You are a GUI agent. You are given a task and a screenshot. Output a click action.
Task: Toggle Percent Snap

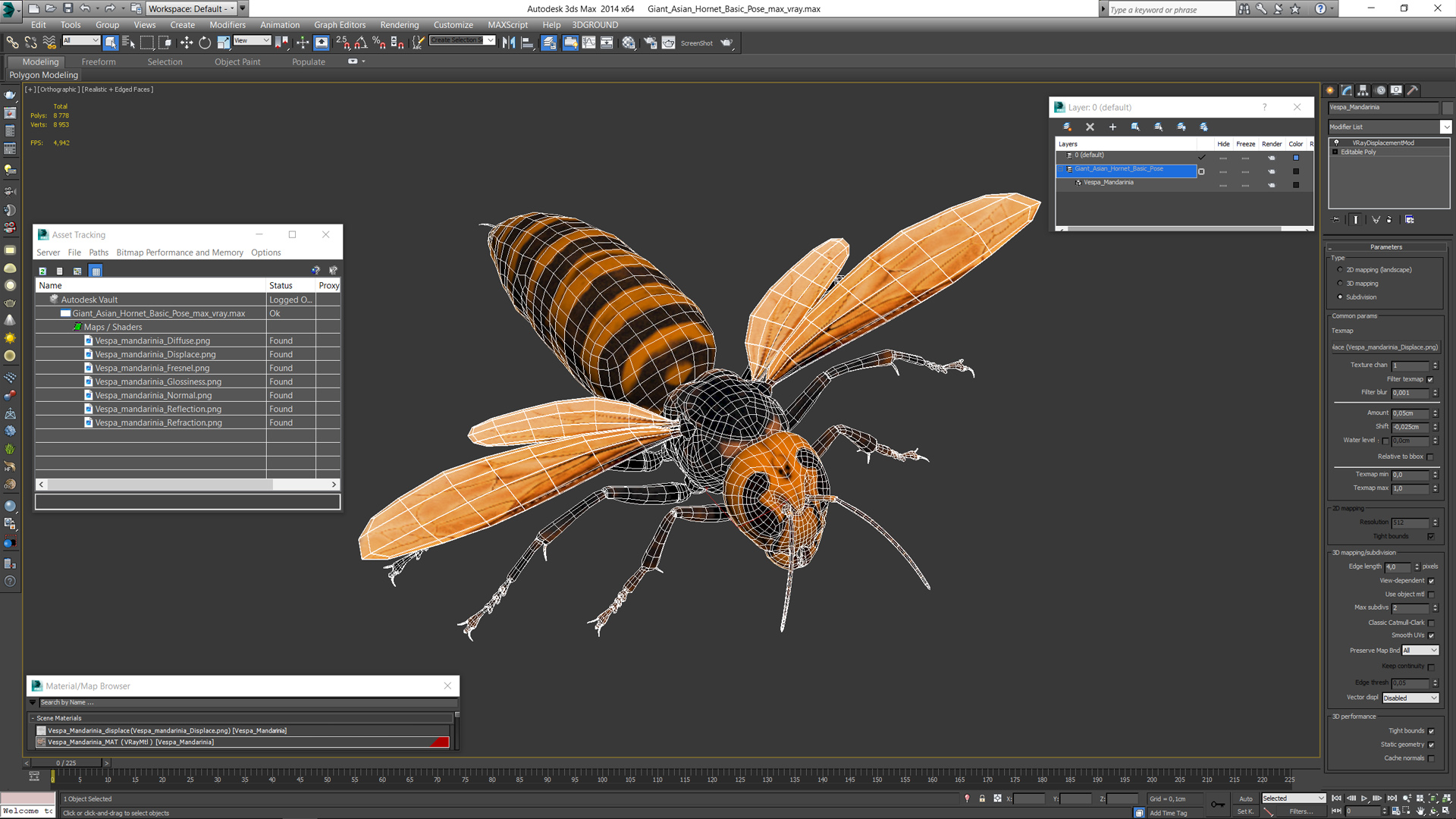pos(378,42)
